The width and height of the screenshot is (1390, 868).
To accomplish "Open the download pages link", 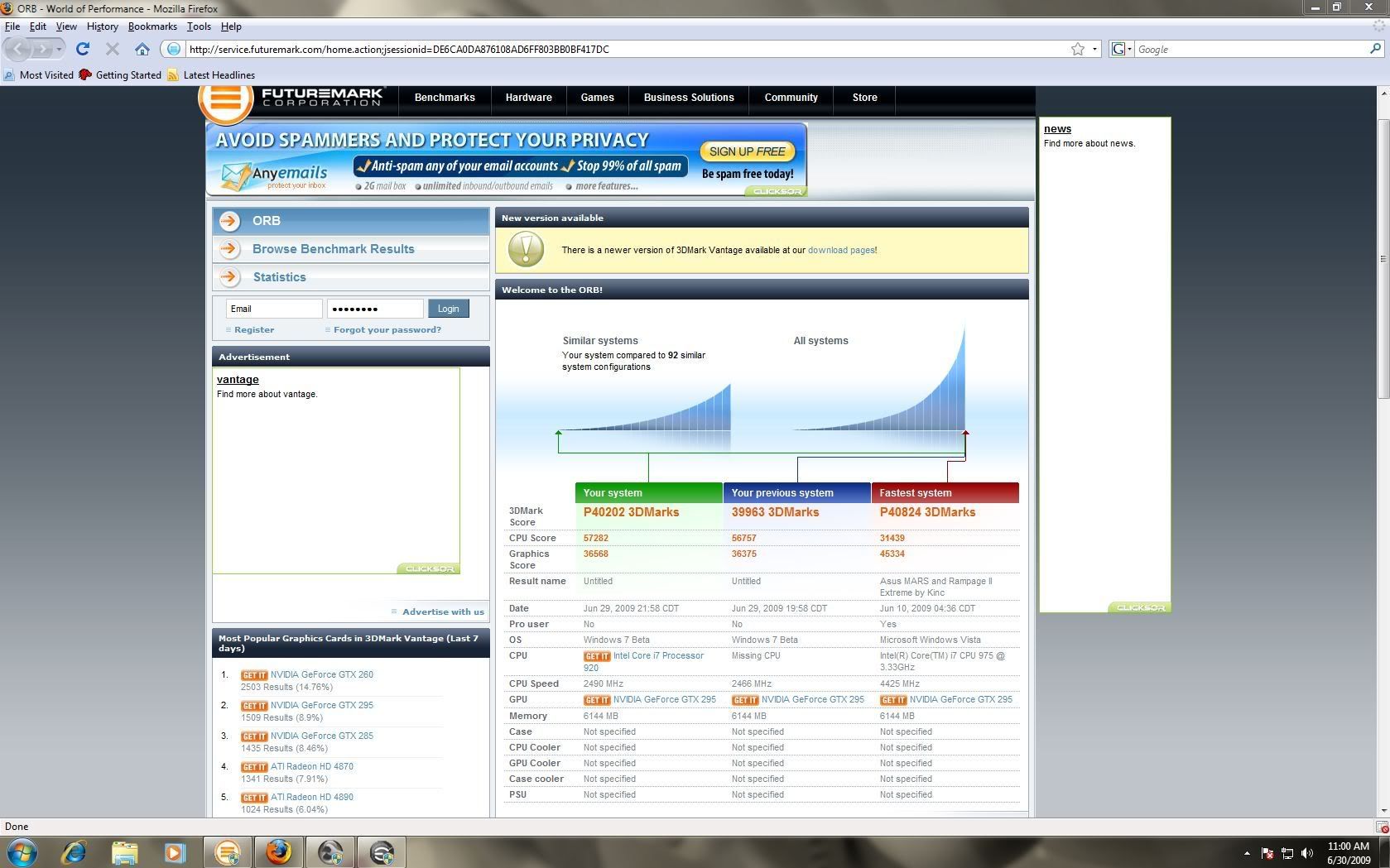I will tap(841, 250).
